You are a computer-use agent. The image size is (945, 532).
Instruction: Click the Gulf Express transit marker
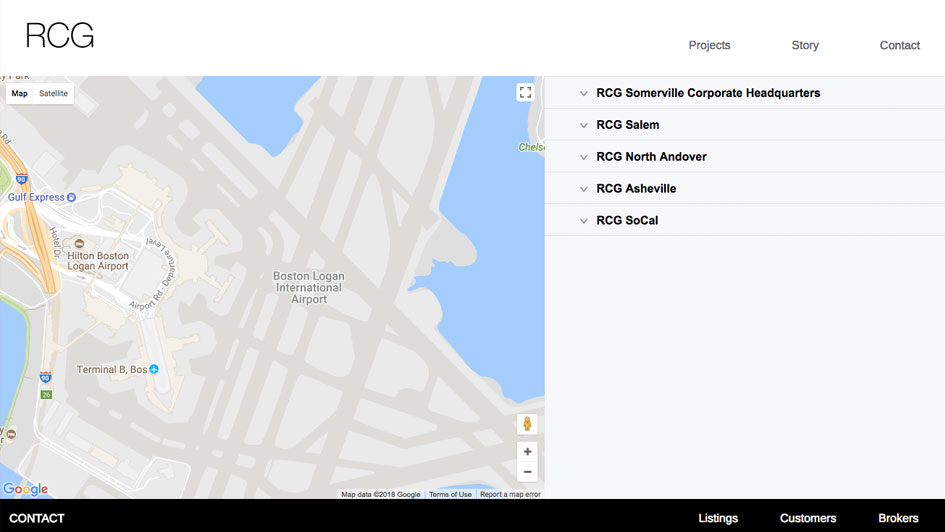tap(71, 197)
